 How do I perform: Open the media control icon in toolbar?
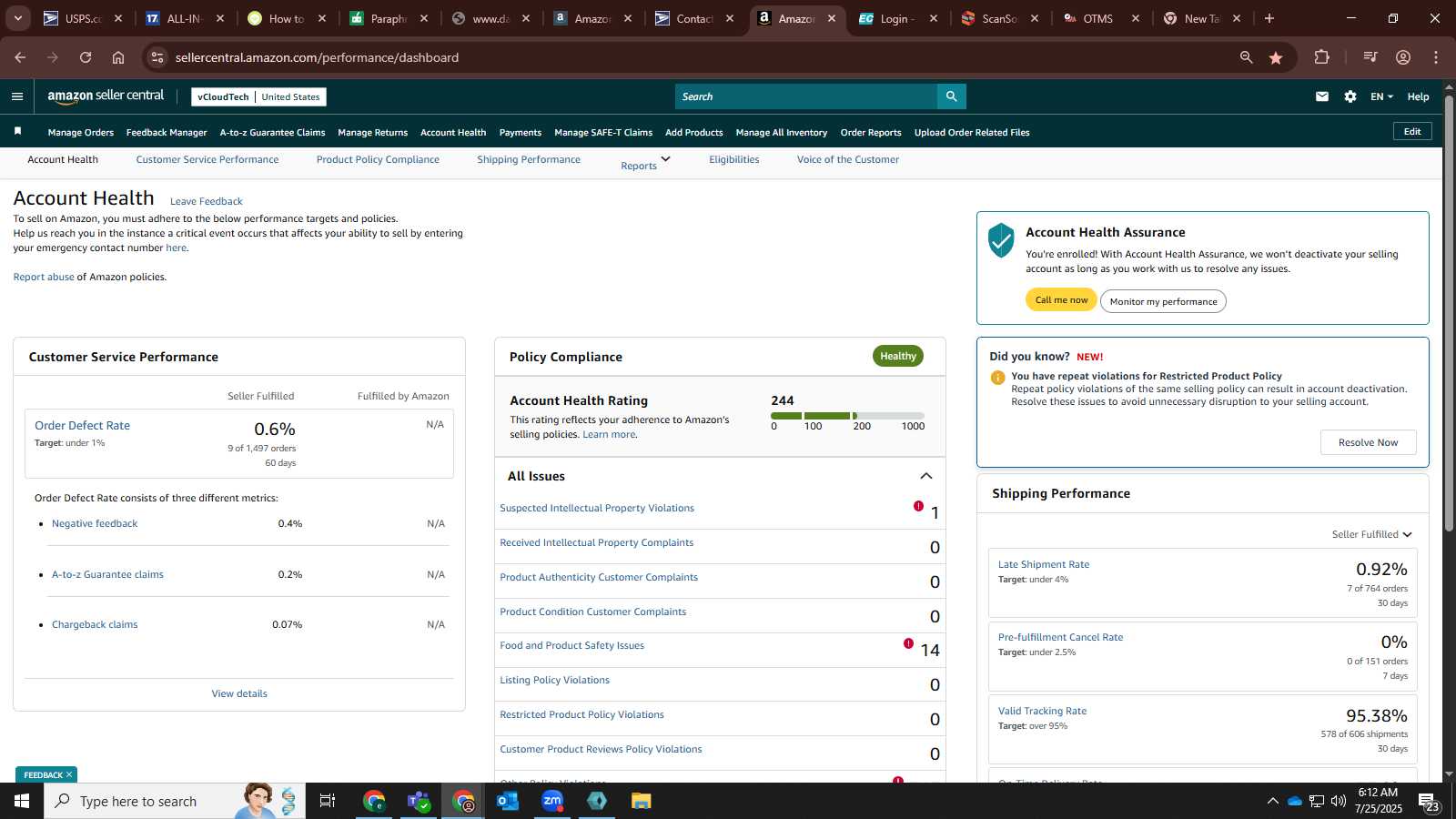tap(1370, 57)
